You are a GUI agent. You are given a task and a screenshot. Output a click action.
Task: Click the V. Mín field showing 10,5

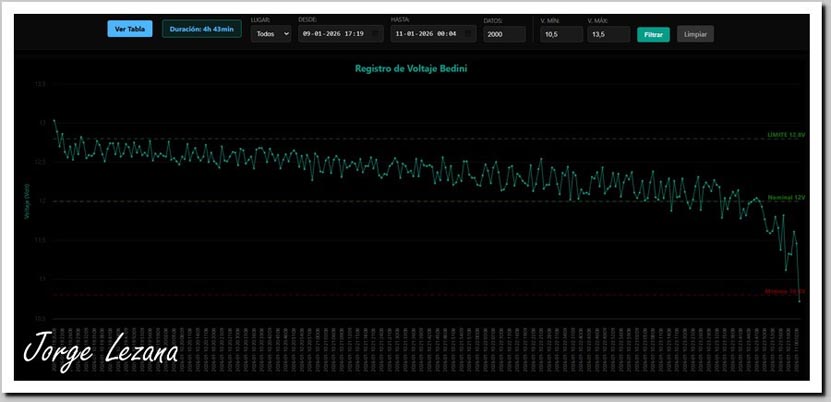pyautogui.click(x=560, y=34)
